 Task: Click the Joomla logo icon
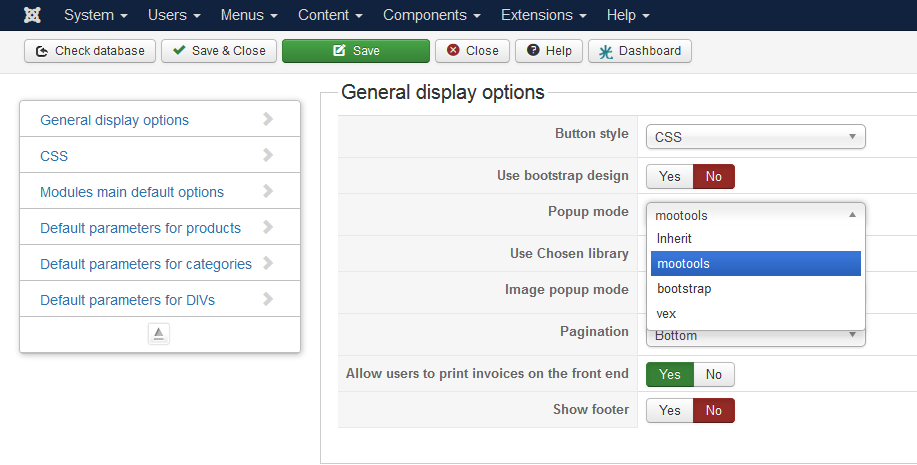(x=31, y=15)
